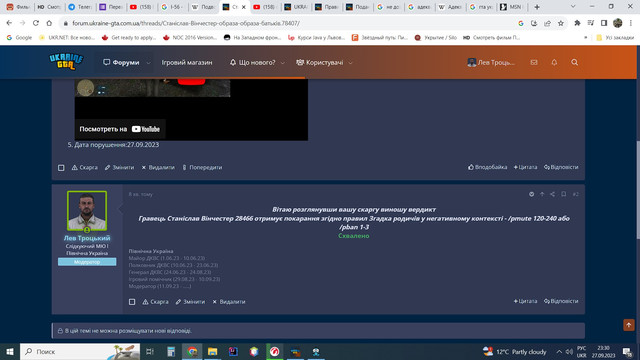Open Chrome tab search dropdown
Screen dimensions: 640x360
pos(573,7)
